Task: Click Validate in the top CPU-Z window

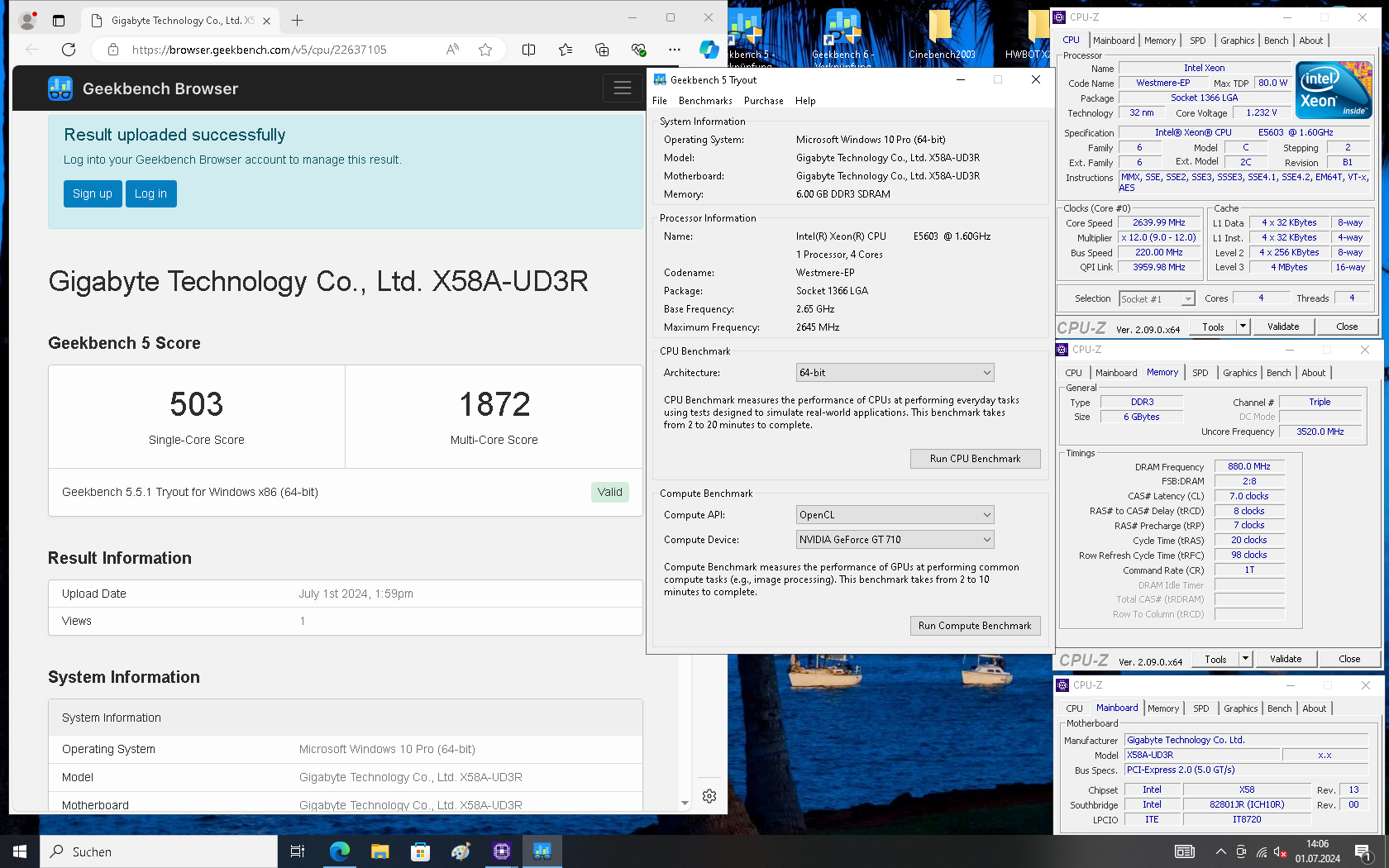Action: pos(1282,327)
